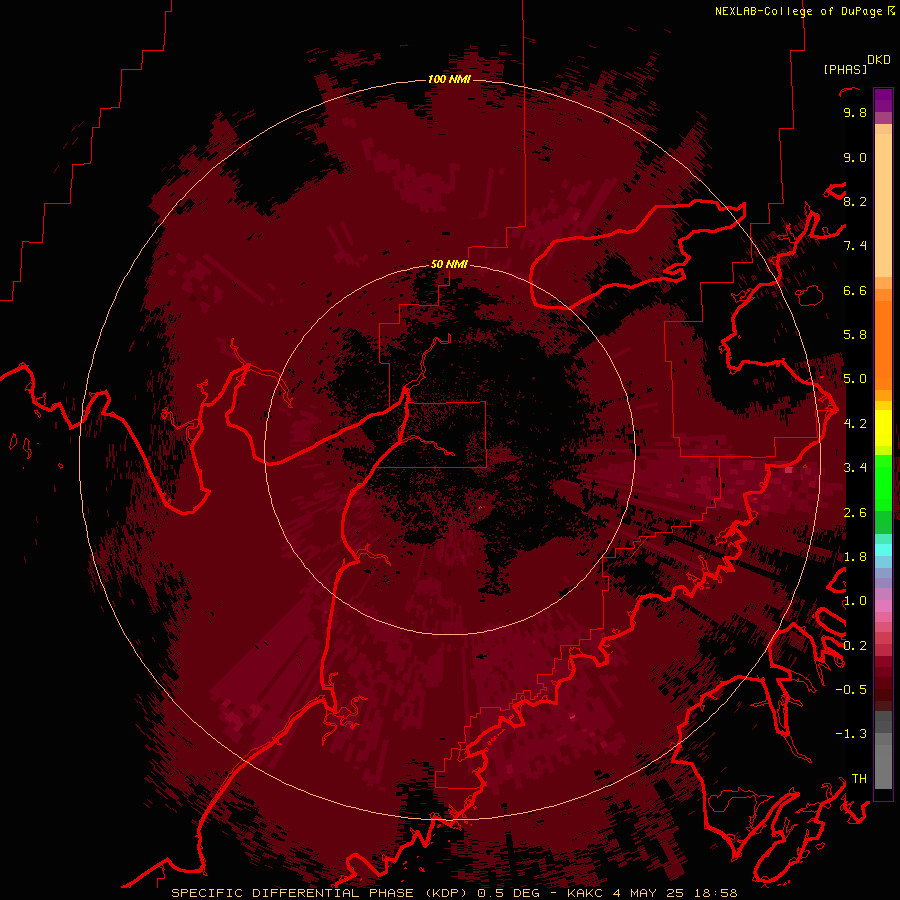Click the 50 NMI range ring label
The image size is (900, 900).
[449, 264]
